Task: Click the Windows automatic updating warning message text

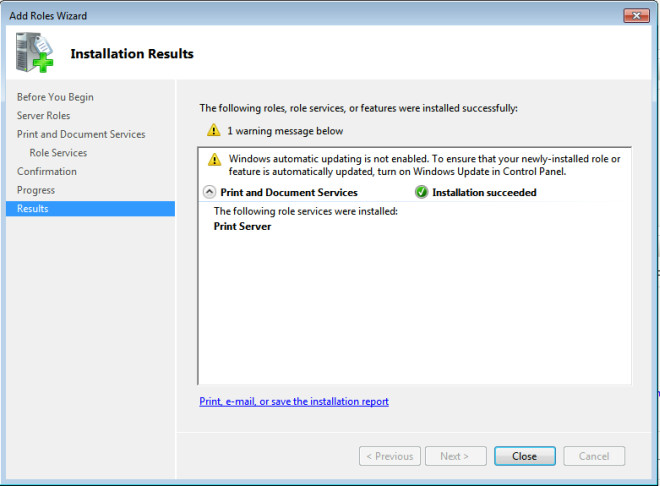Action: [x=424, y=165]
